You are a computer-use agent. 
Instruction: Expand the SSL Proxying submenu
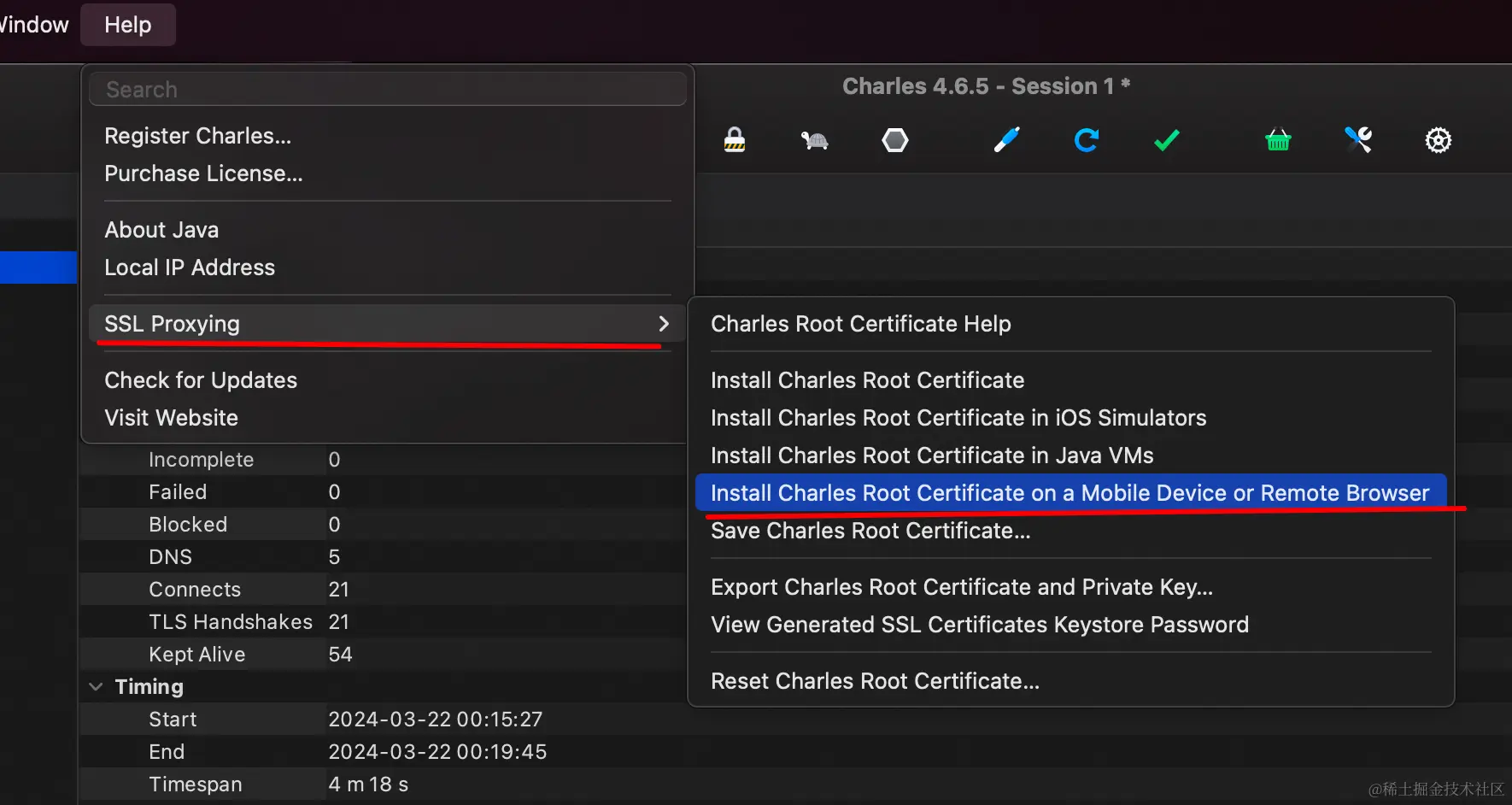coord(388,324)
